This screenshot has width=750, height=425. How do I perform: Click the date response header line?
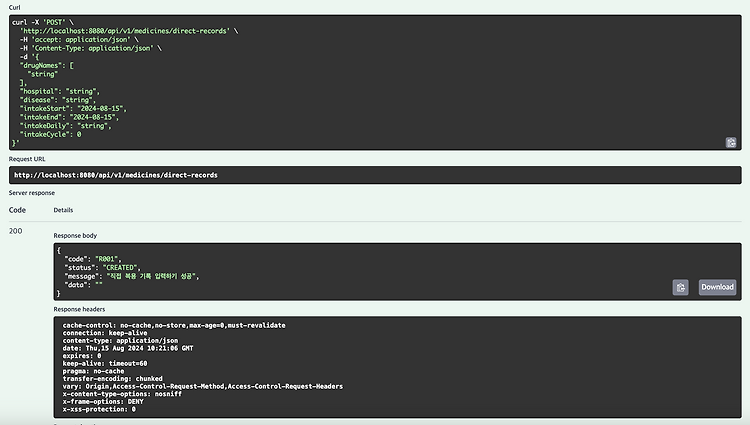[x=128, y=348]
